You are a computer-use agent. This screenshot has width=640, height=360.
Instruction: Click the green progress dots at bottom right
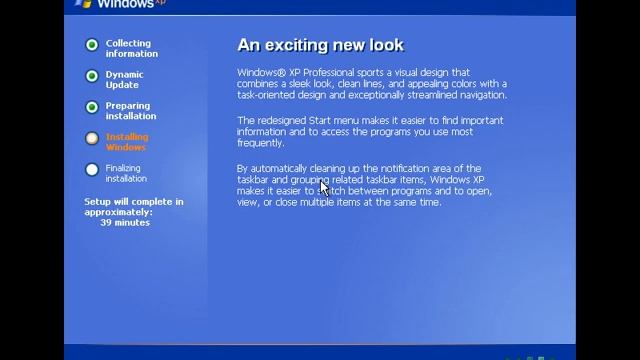(x=530, y=358)
